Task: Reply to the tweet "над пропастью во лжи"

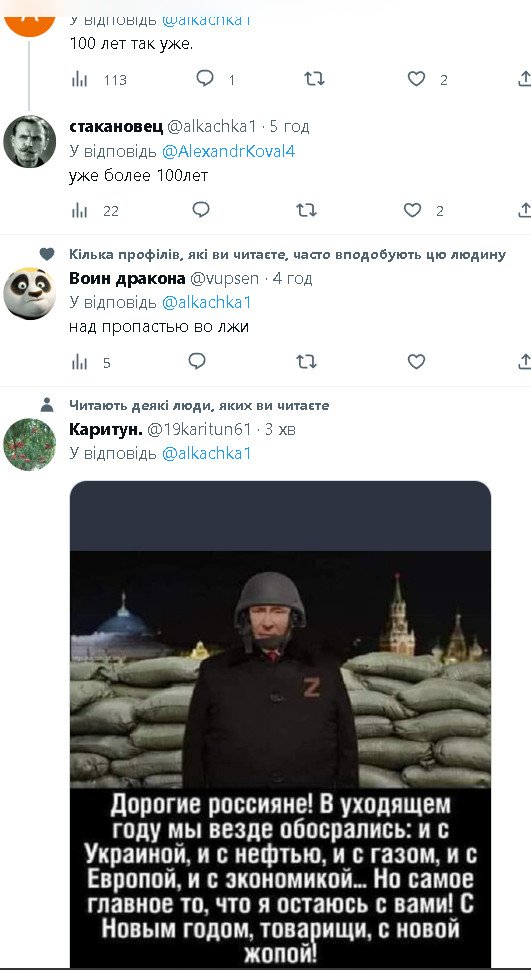Action: point(197,361)
